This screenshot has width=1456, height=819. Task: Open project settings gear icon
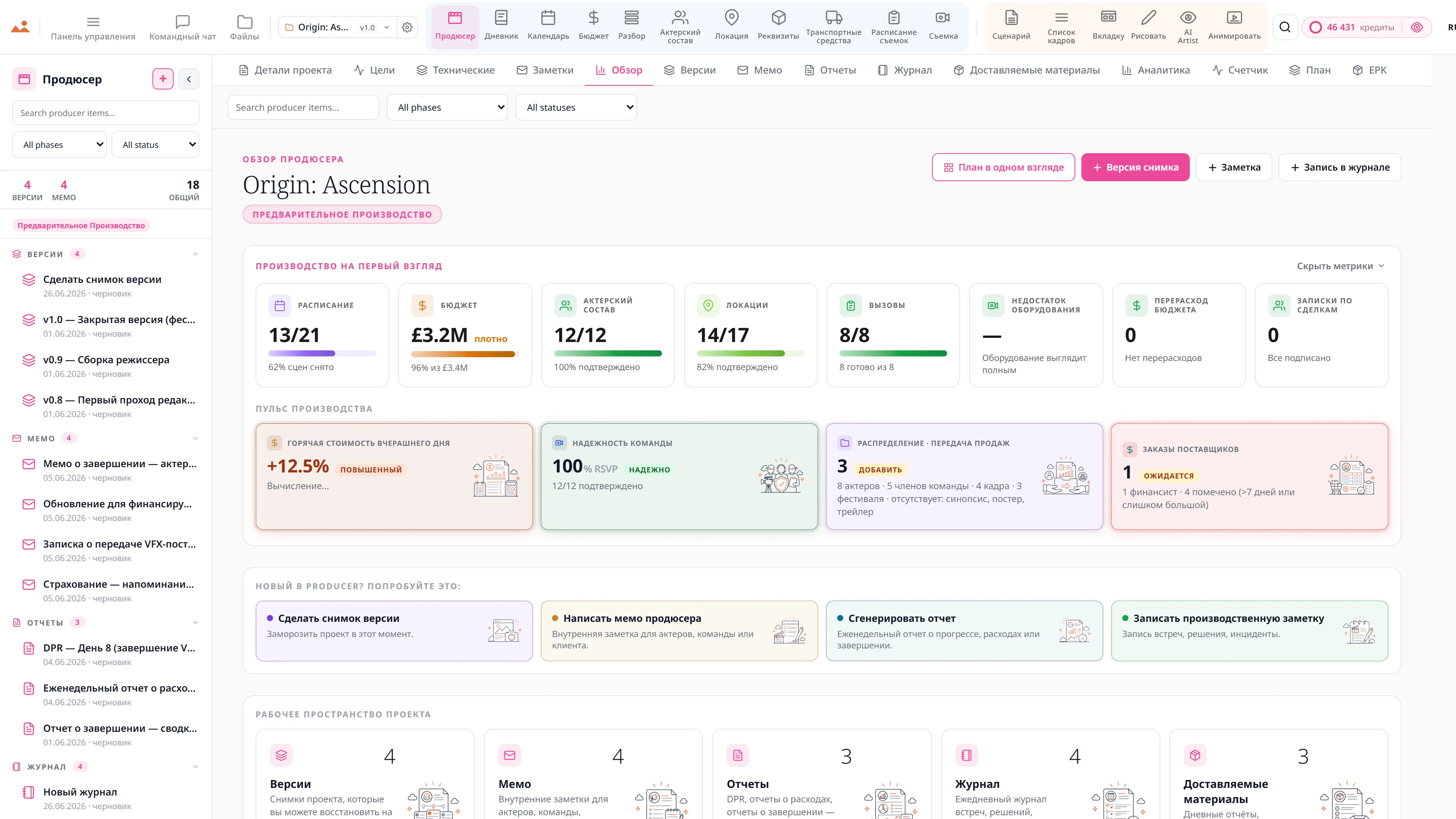point(407,27)
